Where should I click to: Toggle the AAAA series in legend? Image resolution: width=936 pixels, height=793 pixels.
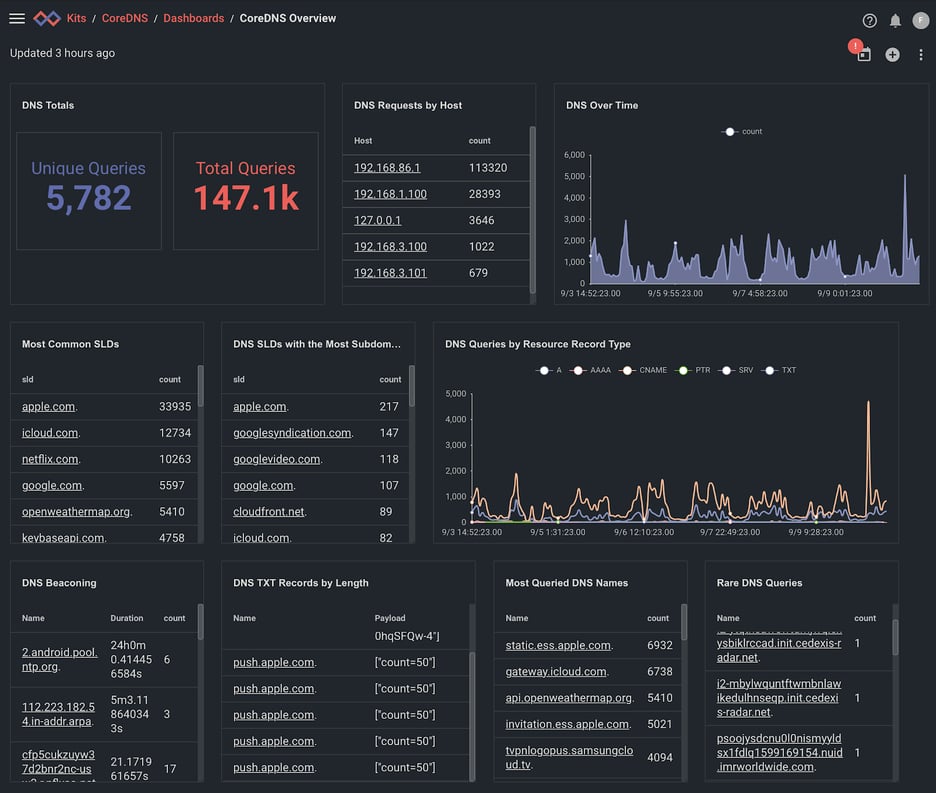(x=590, y=370)
